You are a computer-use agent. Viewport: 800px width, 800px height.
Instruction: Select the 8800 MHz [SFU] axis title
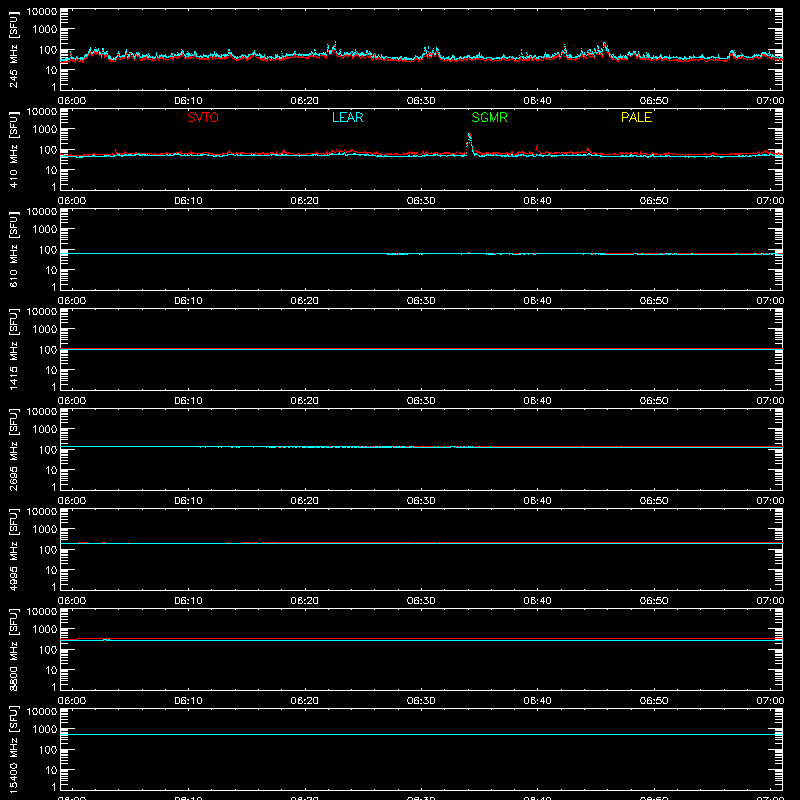pyautogui.click(x=14, y=650)
